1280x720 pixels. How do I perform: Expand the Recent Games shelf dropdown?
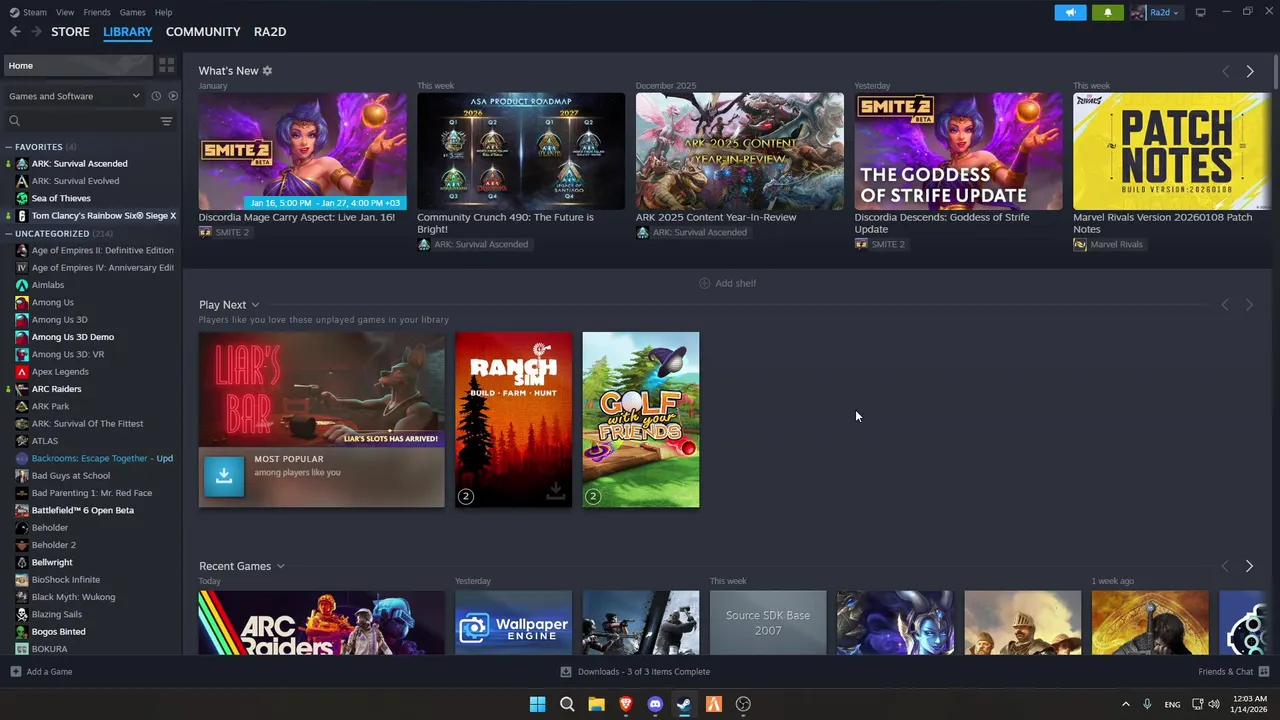coord(280,566)
